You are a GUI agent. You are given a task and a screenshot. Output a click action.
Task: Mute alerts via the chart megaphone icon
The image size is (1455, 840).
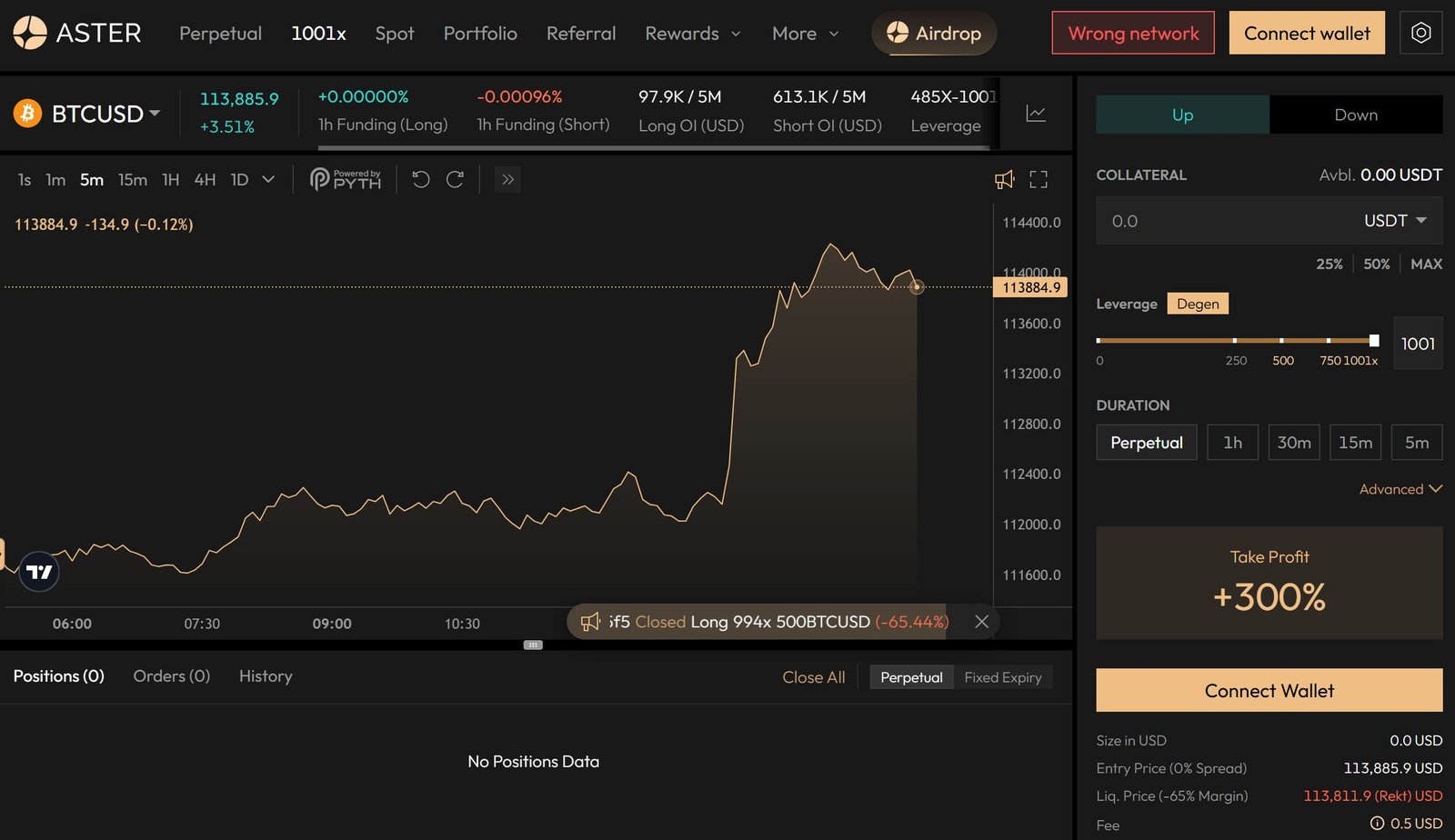tap(1004, 179)
